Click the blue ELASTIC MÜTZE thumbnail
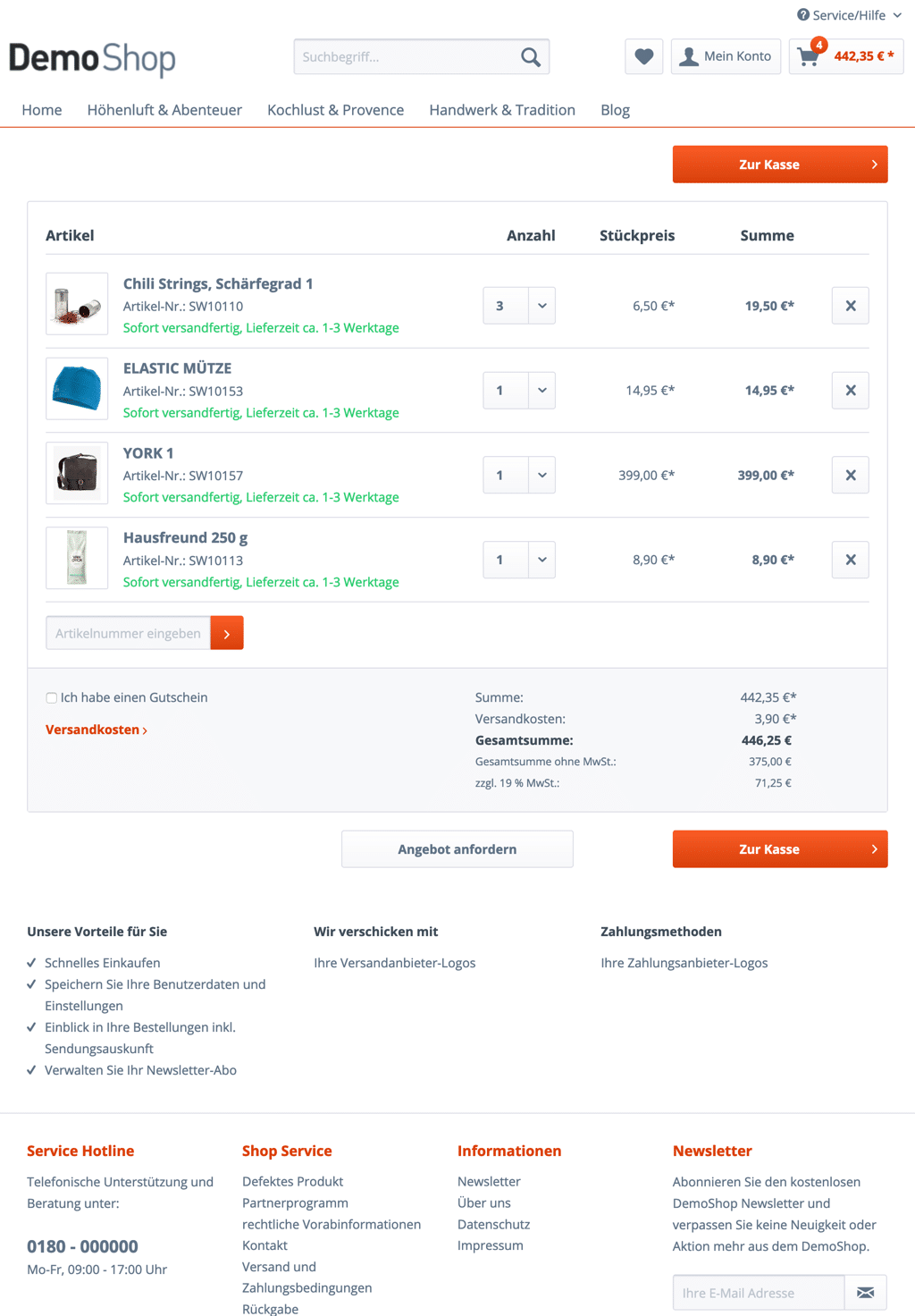Viewport: 915px width, 1316px height. 77,389
